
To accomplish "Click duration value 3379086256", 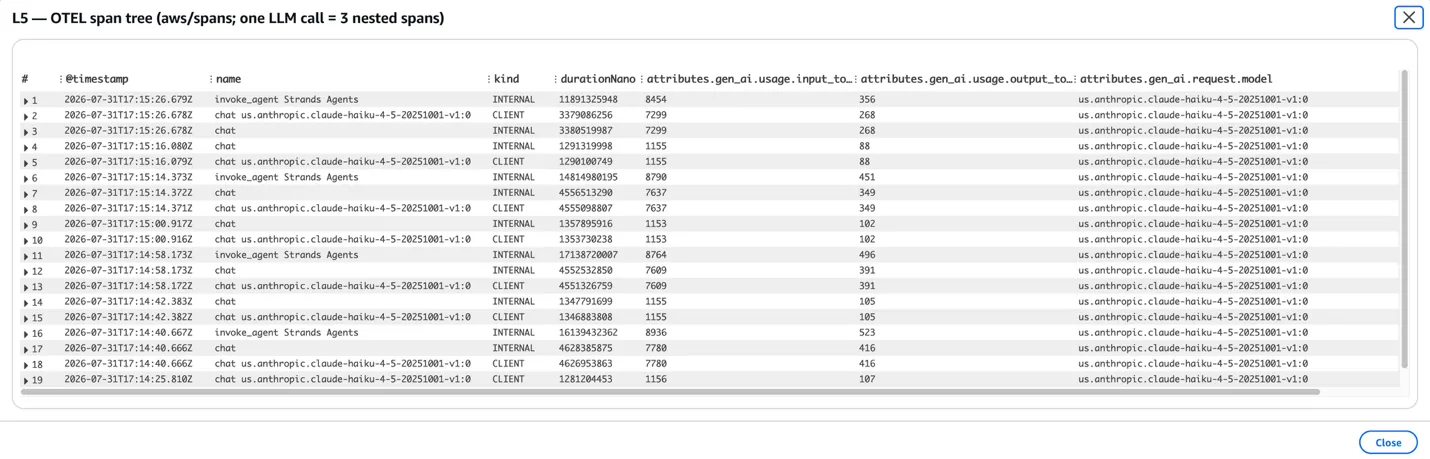I will pos(585,115).
